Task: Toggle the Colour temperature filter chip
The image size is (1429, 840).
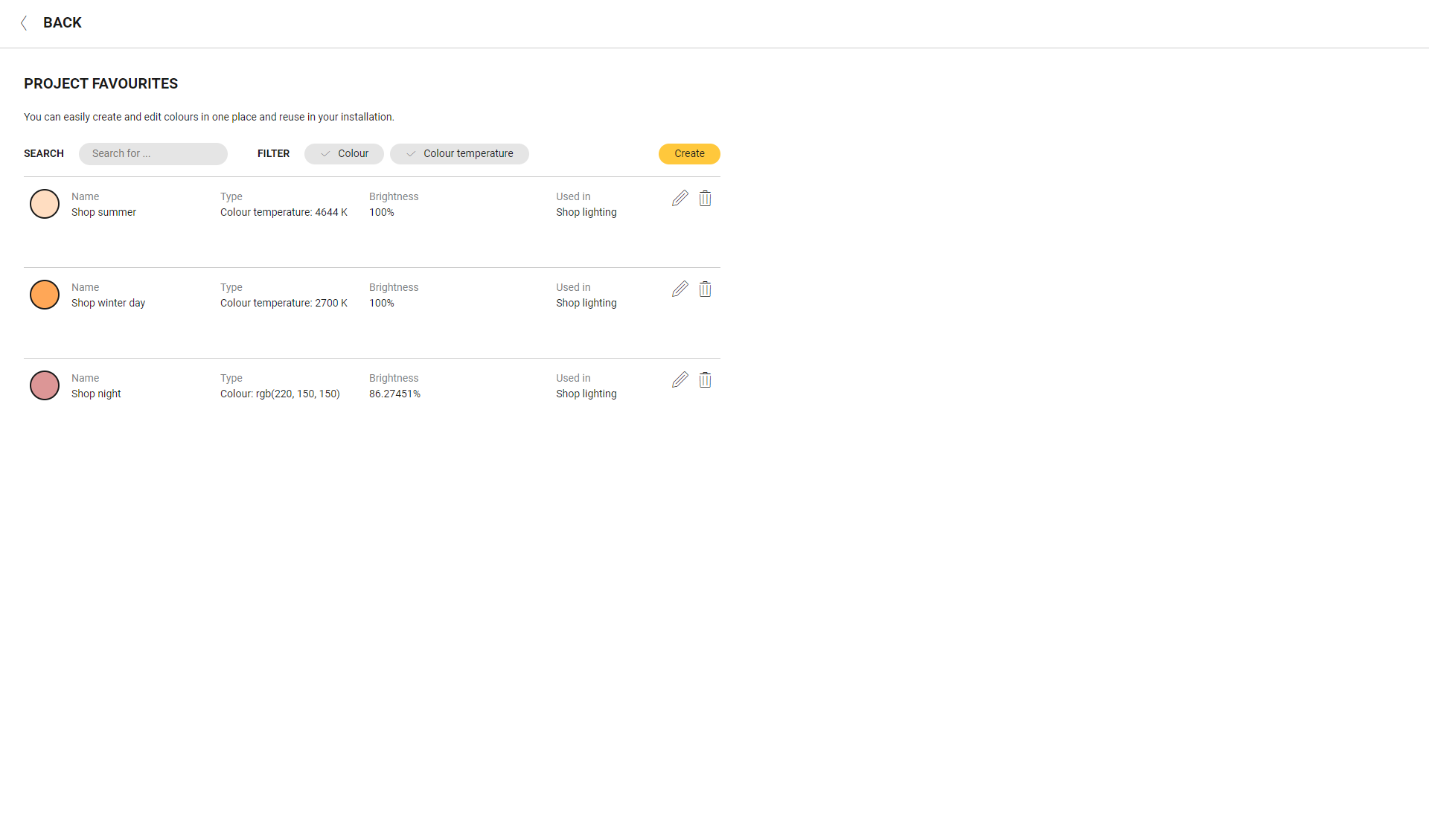Action: (x=459, y=153)
